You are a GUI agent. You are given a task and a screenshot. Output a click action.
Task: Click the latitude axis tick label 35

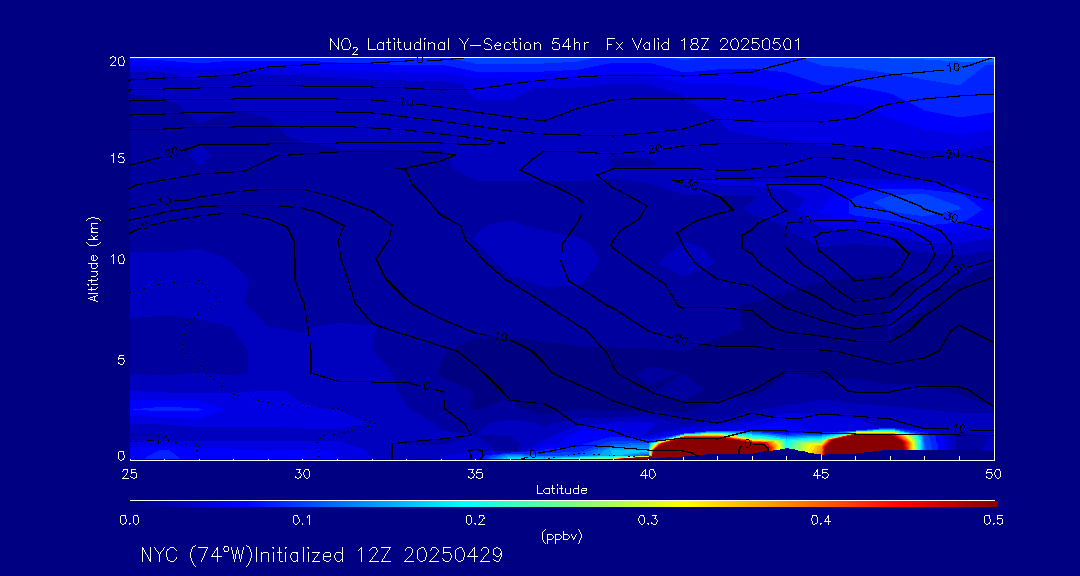click(x=475, y=474)
